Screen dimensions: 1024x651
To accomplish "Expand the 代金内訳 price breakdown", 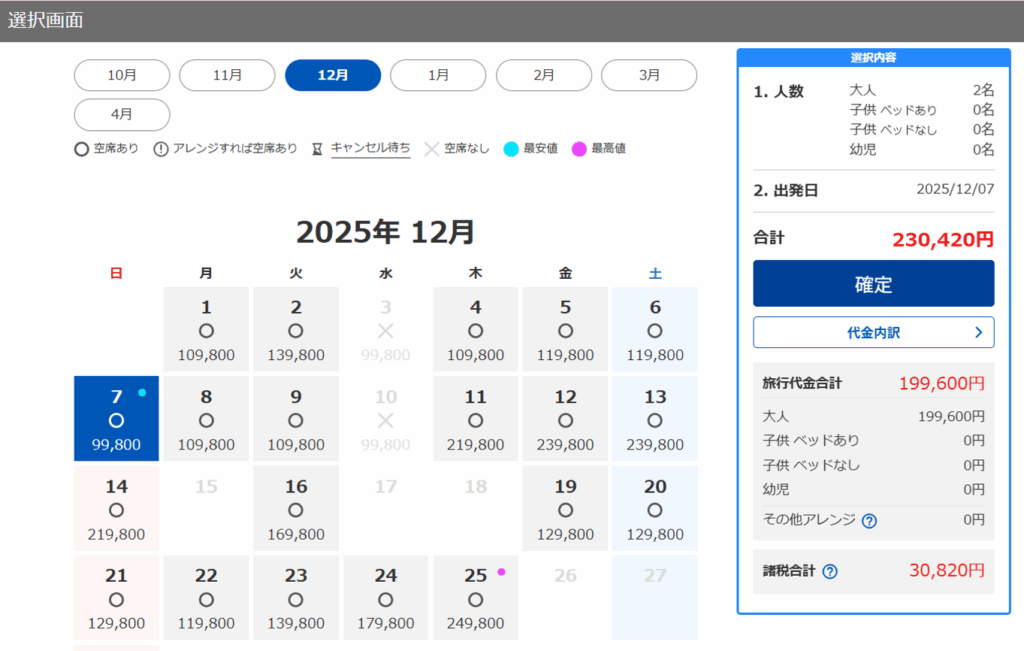I will (x=873, y=332).
